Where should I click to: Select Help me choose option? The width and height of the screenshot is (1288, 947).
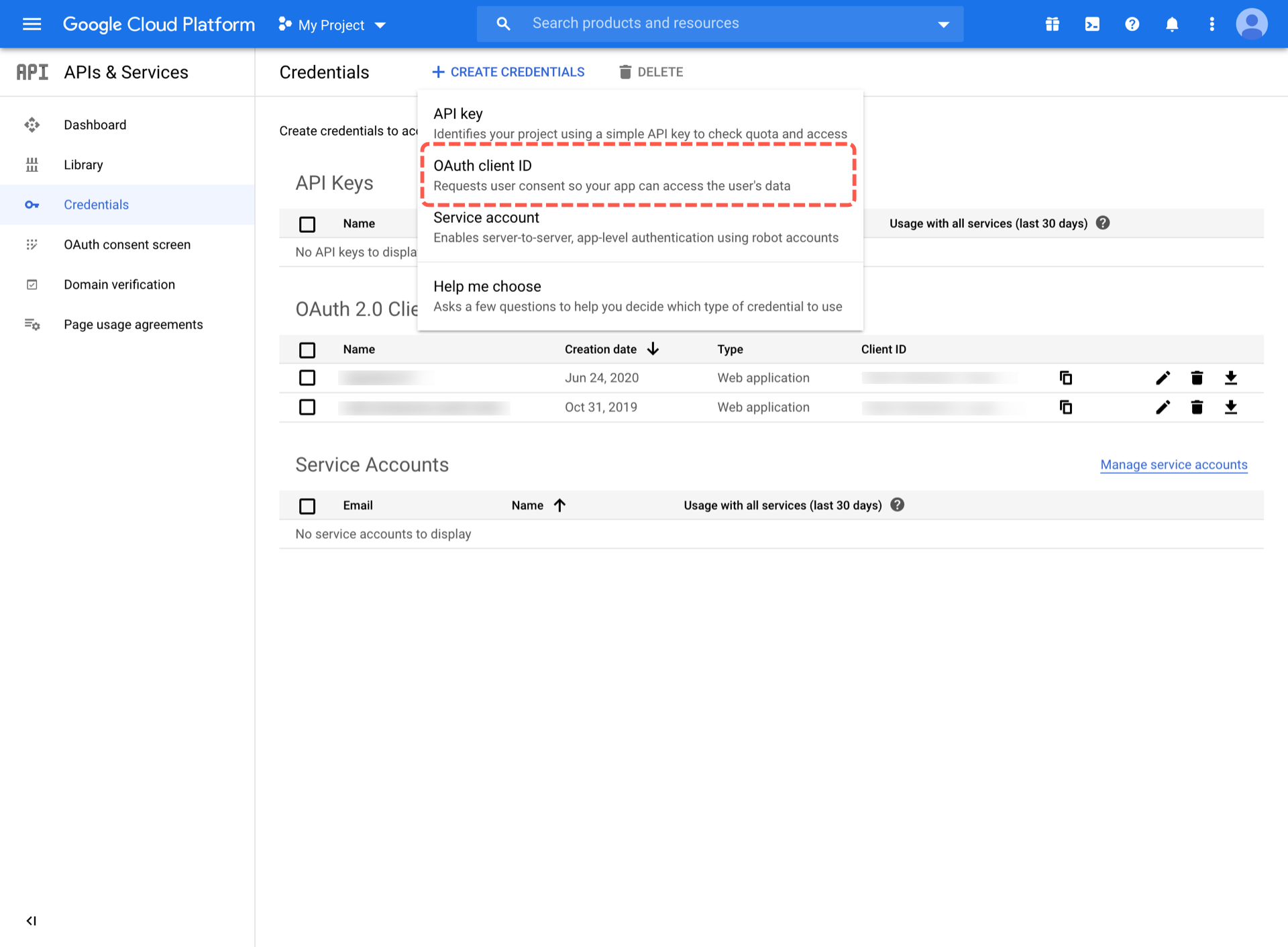click(x=640, y=296)
